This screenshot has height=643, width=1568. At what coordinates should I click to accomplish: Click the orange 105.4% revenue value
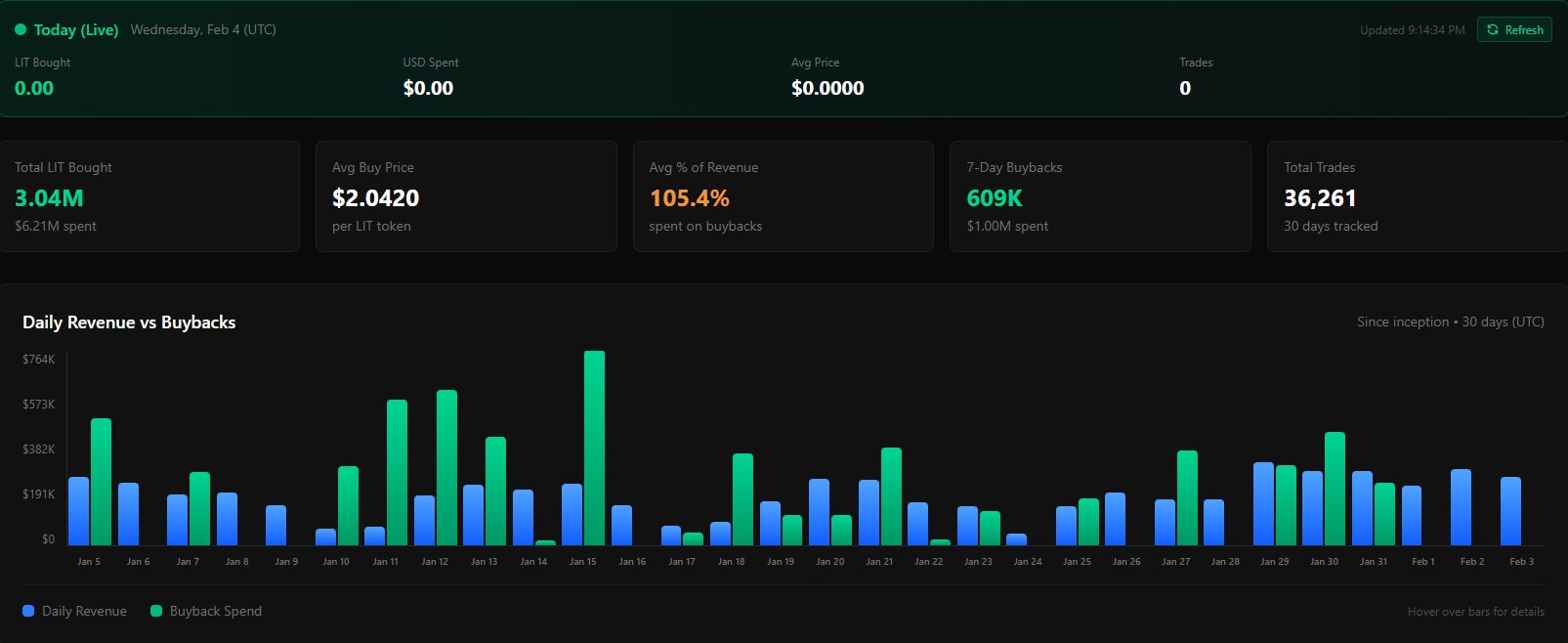click(689, 198)
